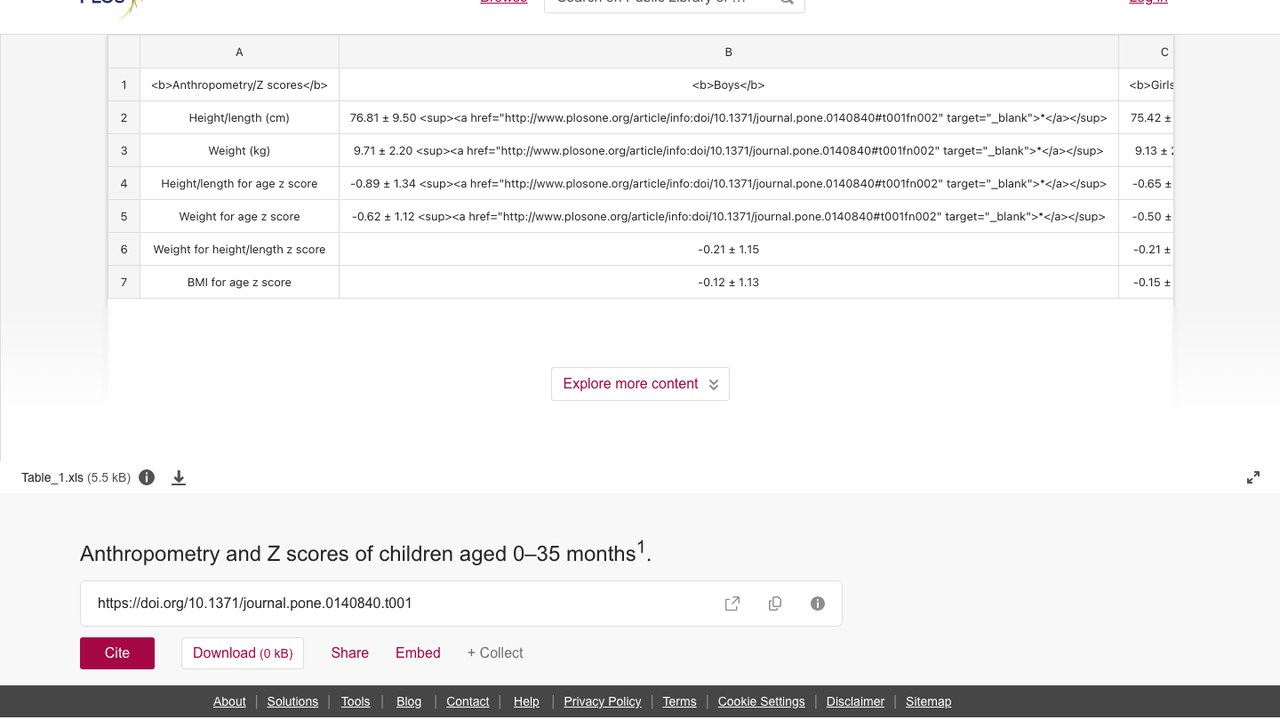Open the Sitemap footer link
Viewport: 1280px width, 720px height.
tap(928, 702)
